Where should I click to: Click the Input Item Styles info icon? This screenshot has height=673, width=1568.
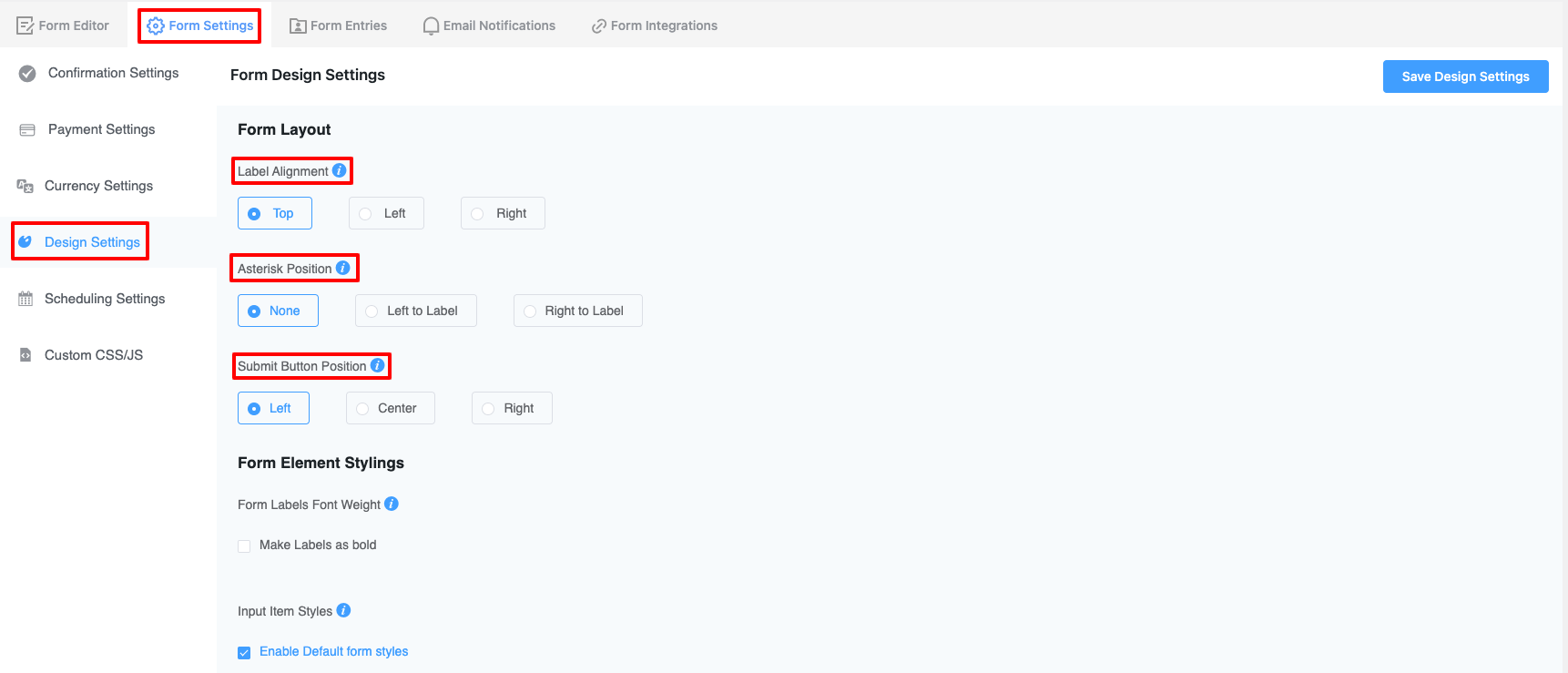[x=343, y=610]
